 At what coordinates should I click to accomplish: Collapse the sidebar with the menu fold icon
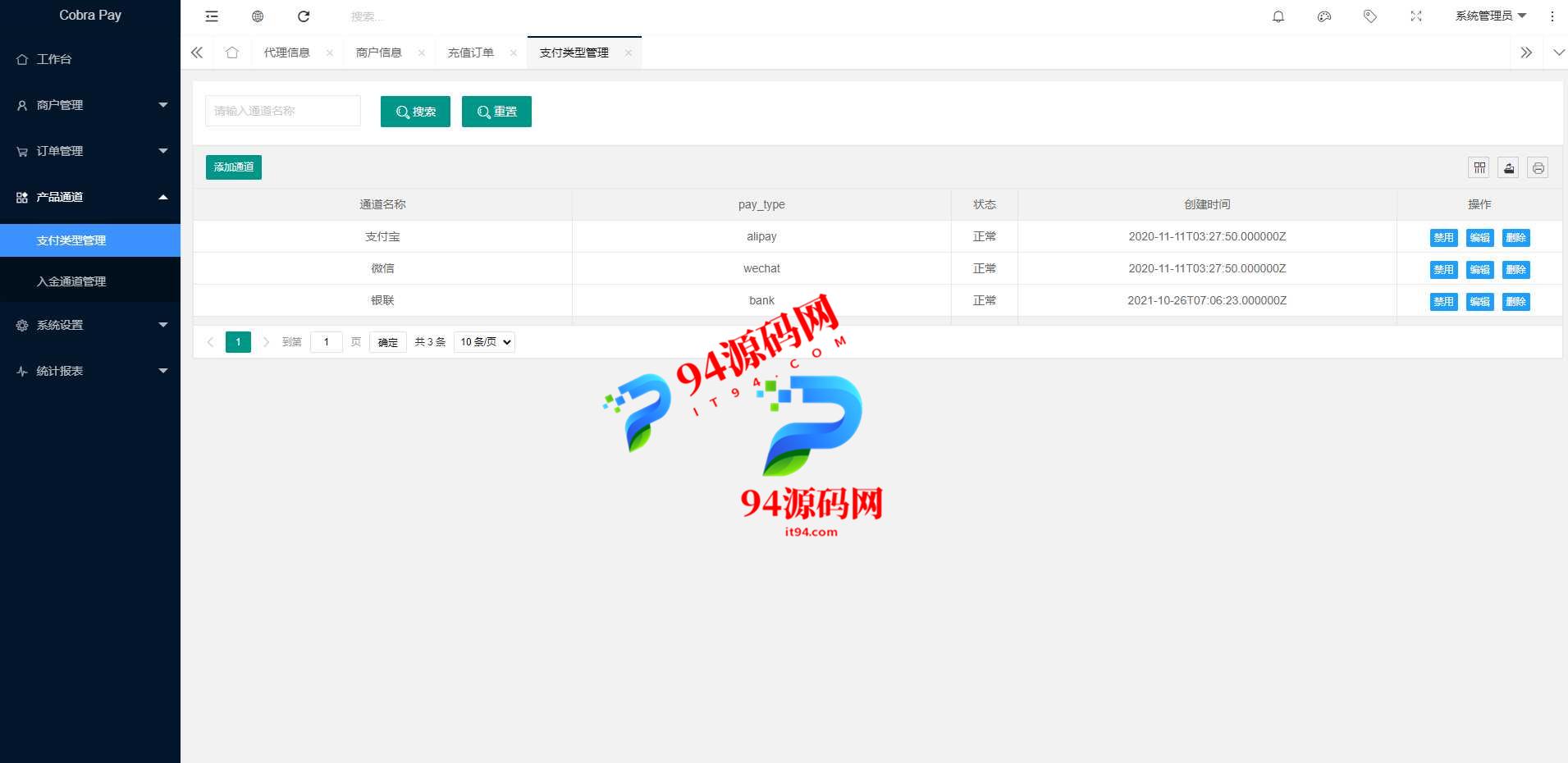tap(212, 16)
